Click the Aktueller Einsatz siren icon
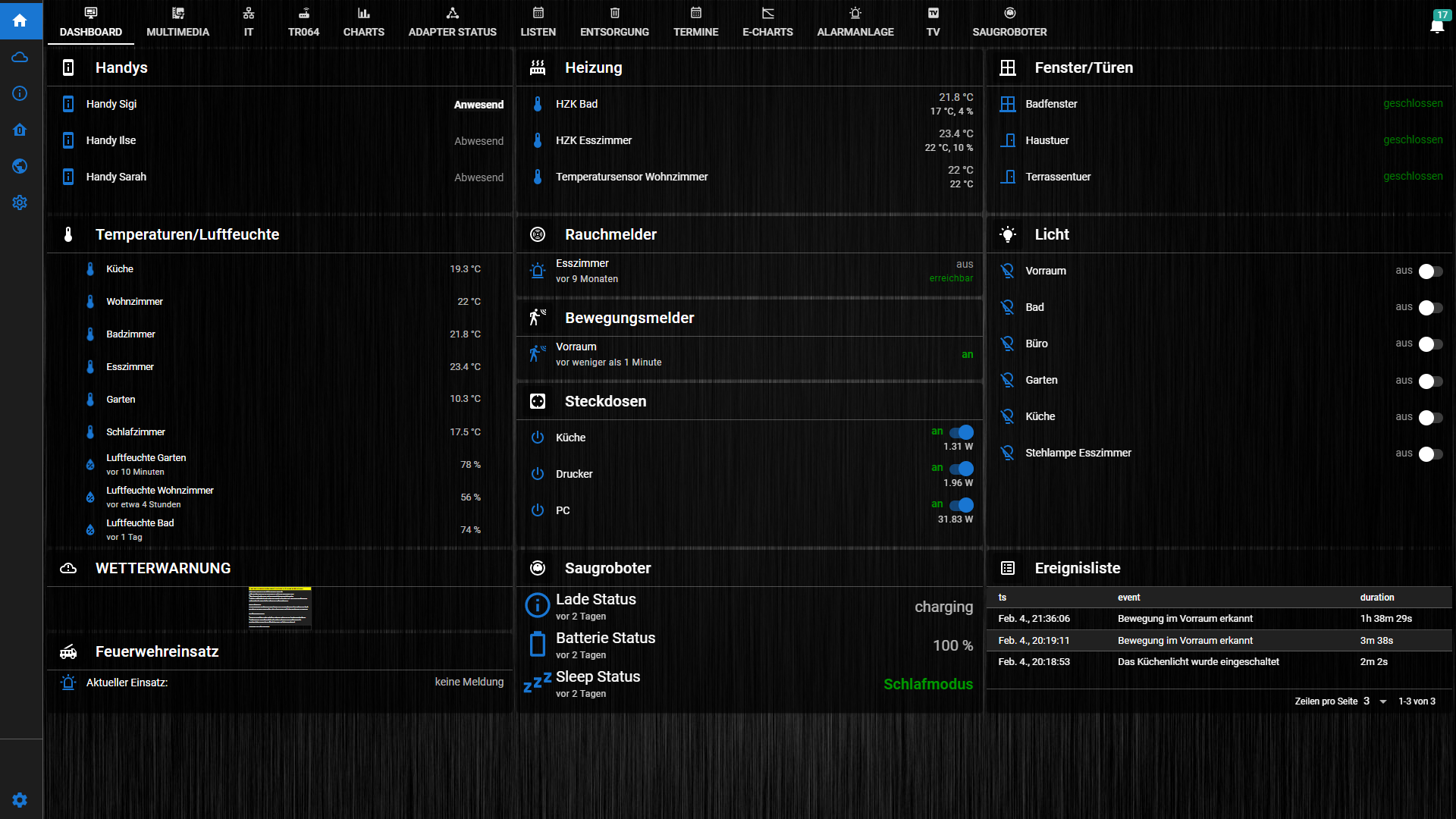 coord(68,682)
